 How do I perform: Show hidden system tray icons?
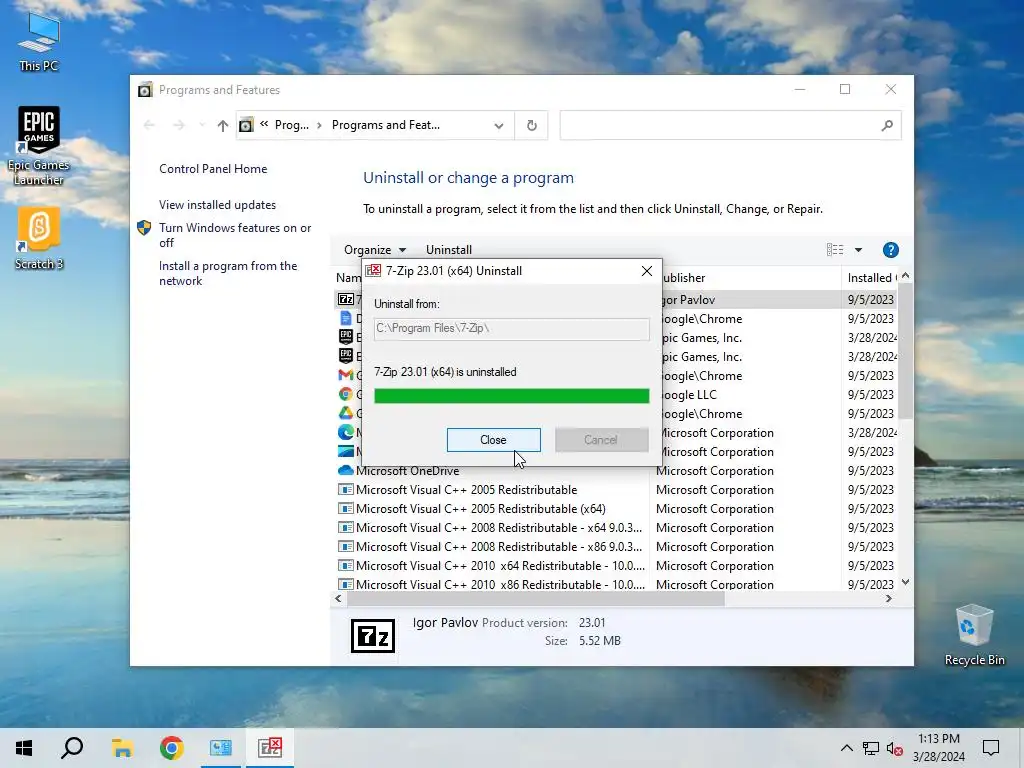(x=846, y=748)
